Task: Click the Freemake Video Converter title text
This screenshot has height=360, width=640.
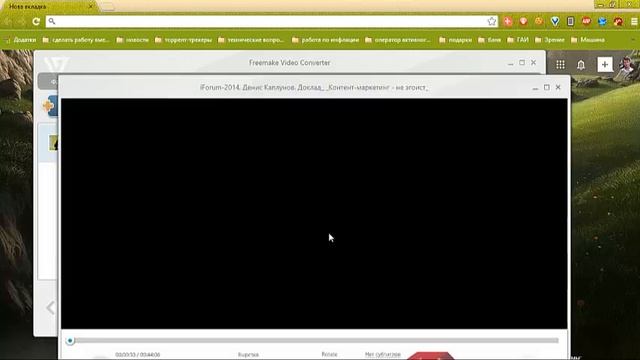Action: pyautogui.click(x=289, y=63)
